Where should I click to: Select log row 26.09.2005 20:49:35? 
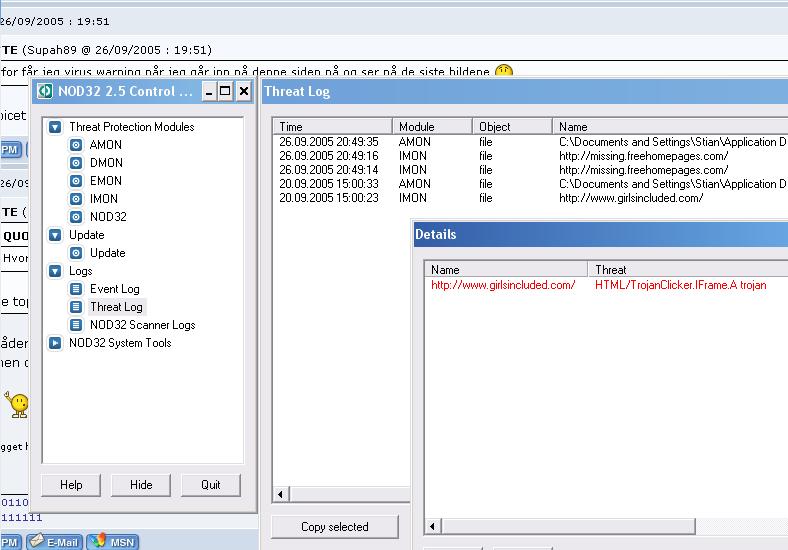tap(530, 142)
